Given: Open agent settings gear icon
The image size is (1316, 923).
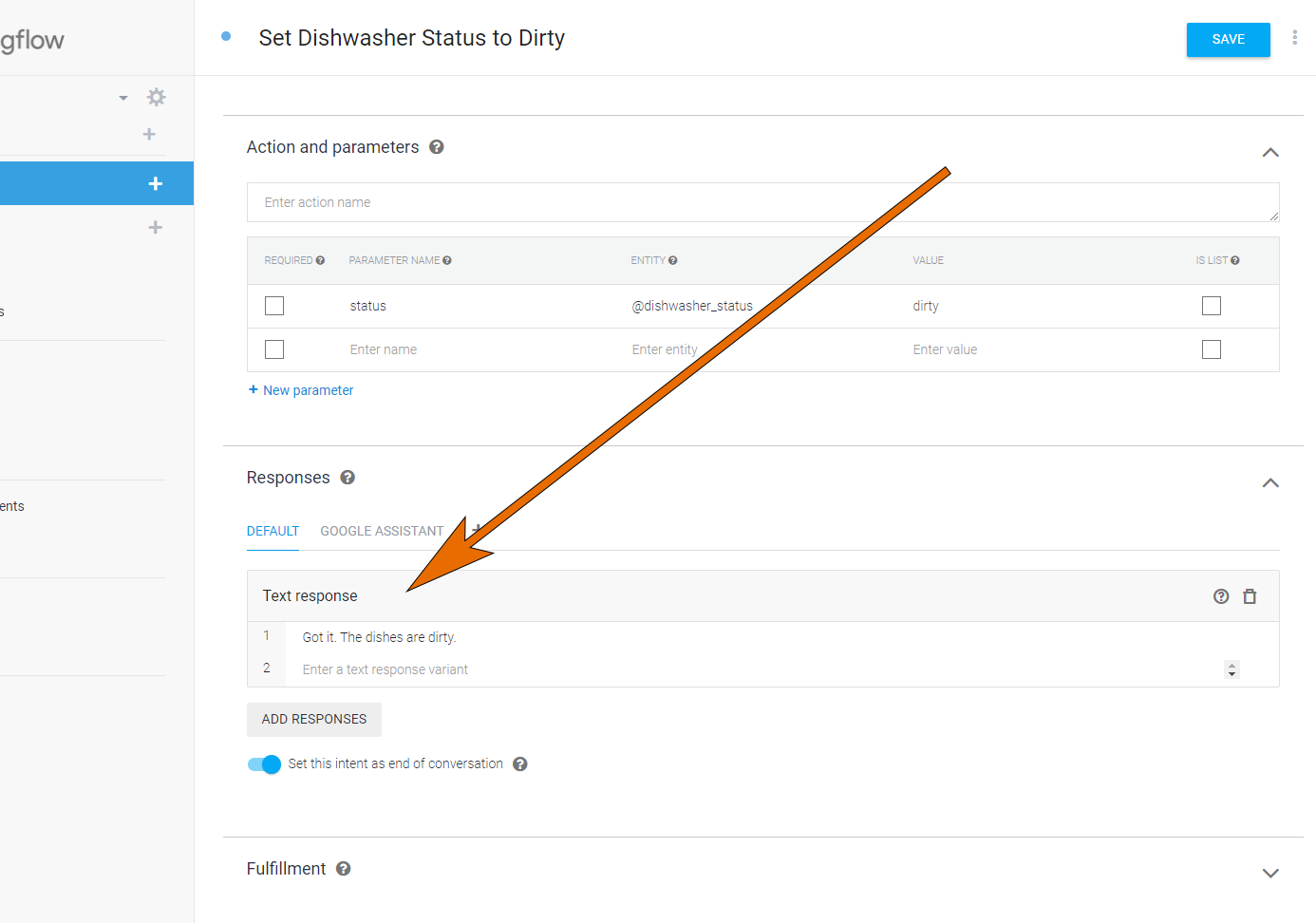Looking at the screenshot, I should (157, 97).
